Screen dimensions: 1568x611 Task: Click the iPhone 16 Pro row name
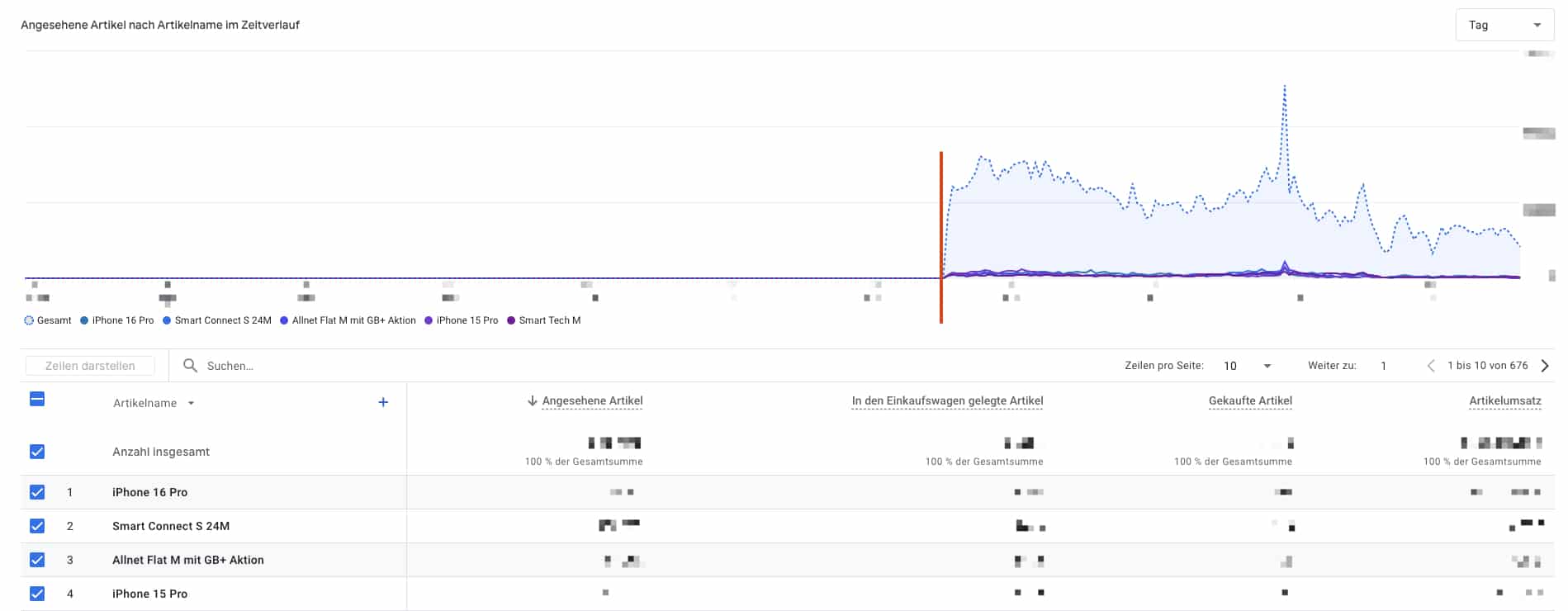tap(149, 492)
